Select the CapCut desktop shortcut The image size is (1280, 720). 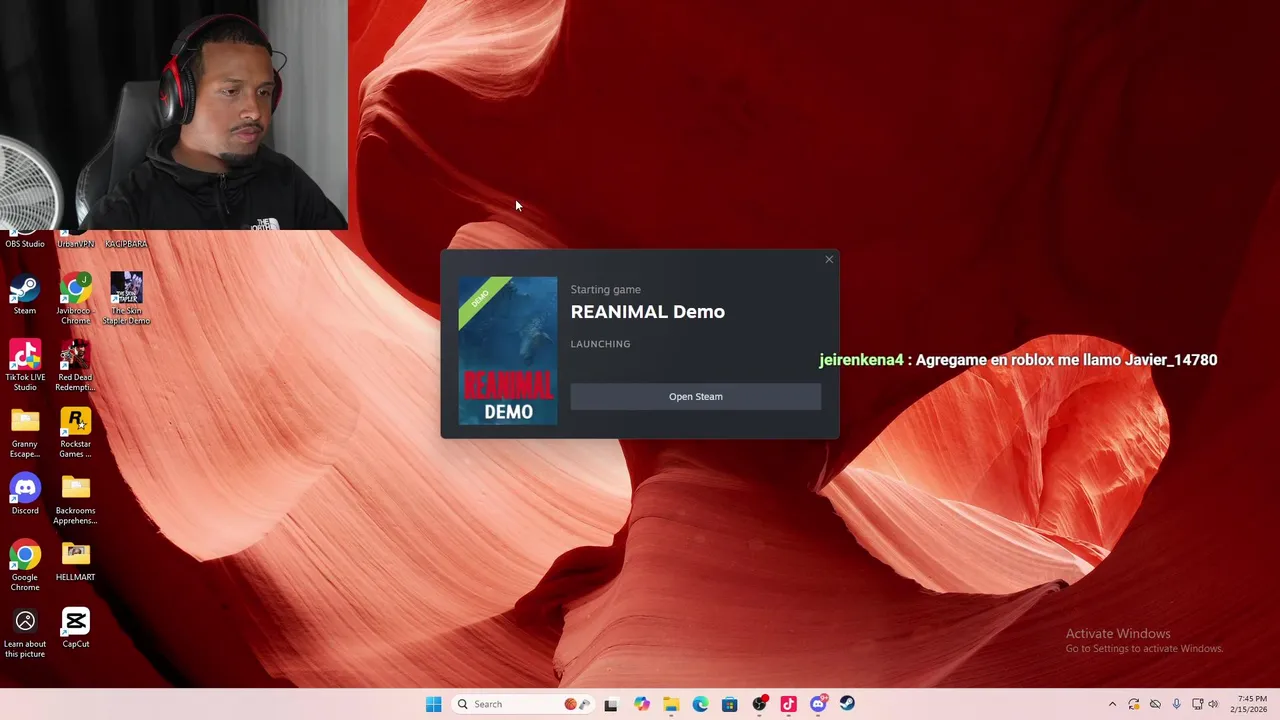pyautogui.click(x=75, y=629)
